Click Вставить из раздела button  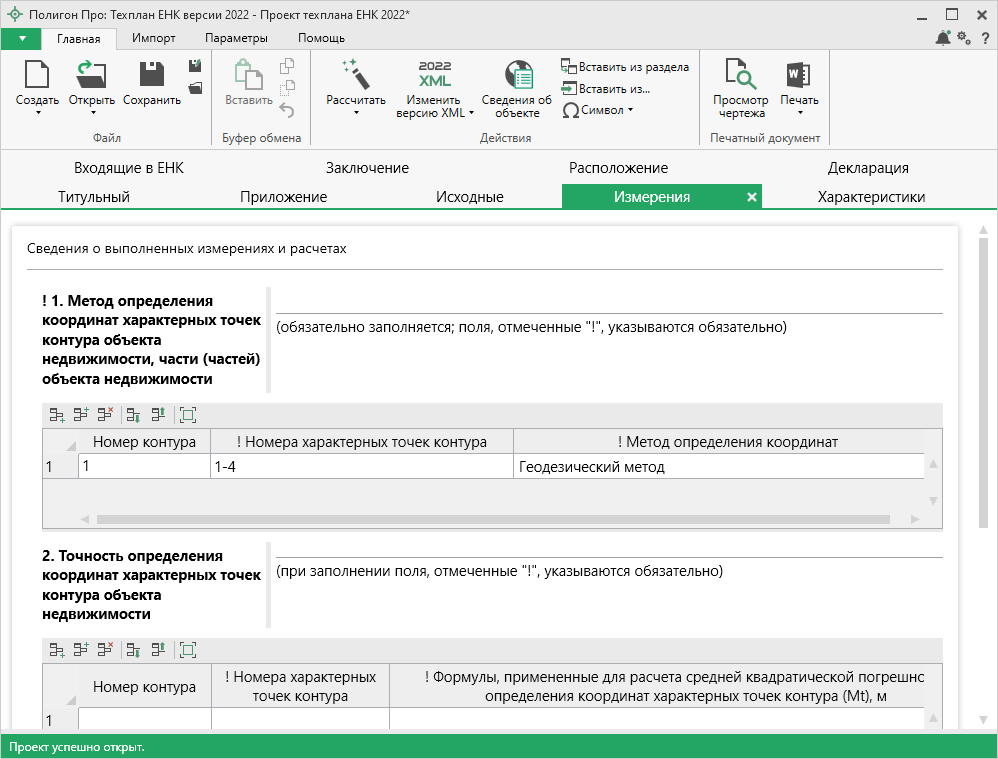click(625, 67)
